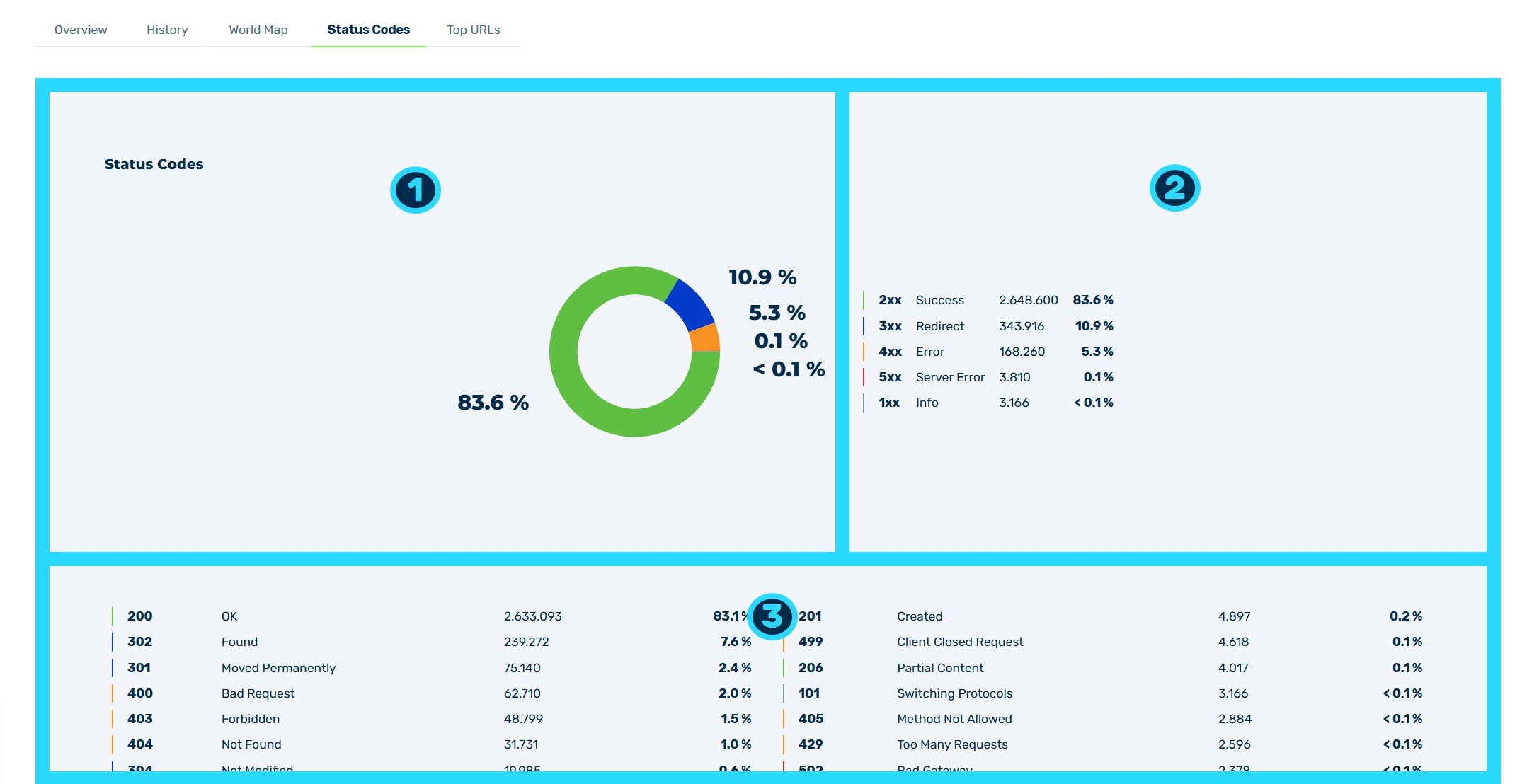Open the Overview tab
Image resolution: width=1539 pixels, height=784 pixels.
pos(81,30)
